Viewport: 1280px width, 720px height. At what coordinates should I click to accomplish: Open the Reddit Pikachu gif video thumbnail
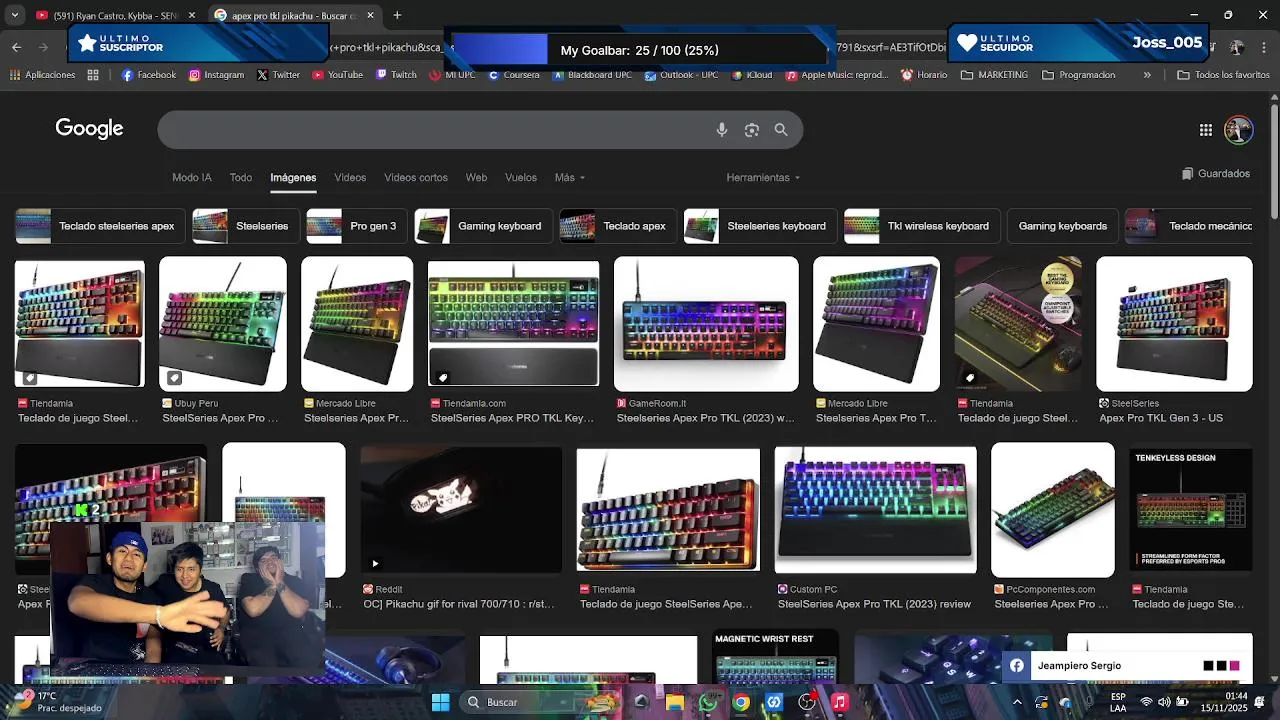(x=461, y=509)
